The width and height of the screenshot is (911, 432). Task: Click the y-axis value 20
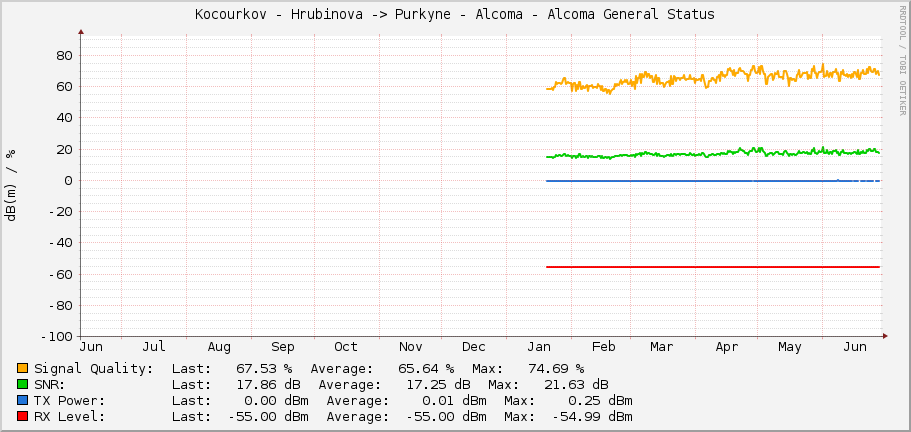[64, 149]
